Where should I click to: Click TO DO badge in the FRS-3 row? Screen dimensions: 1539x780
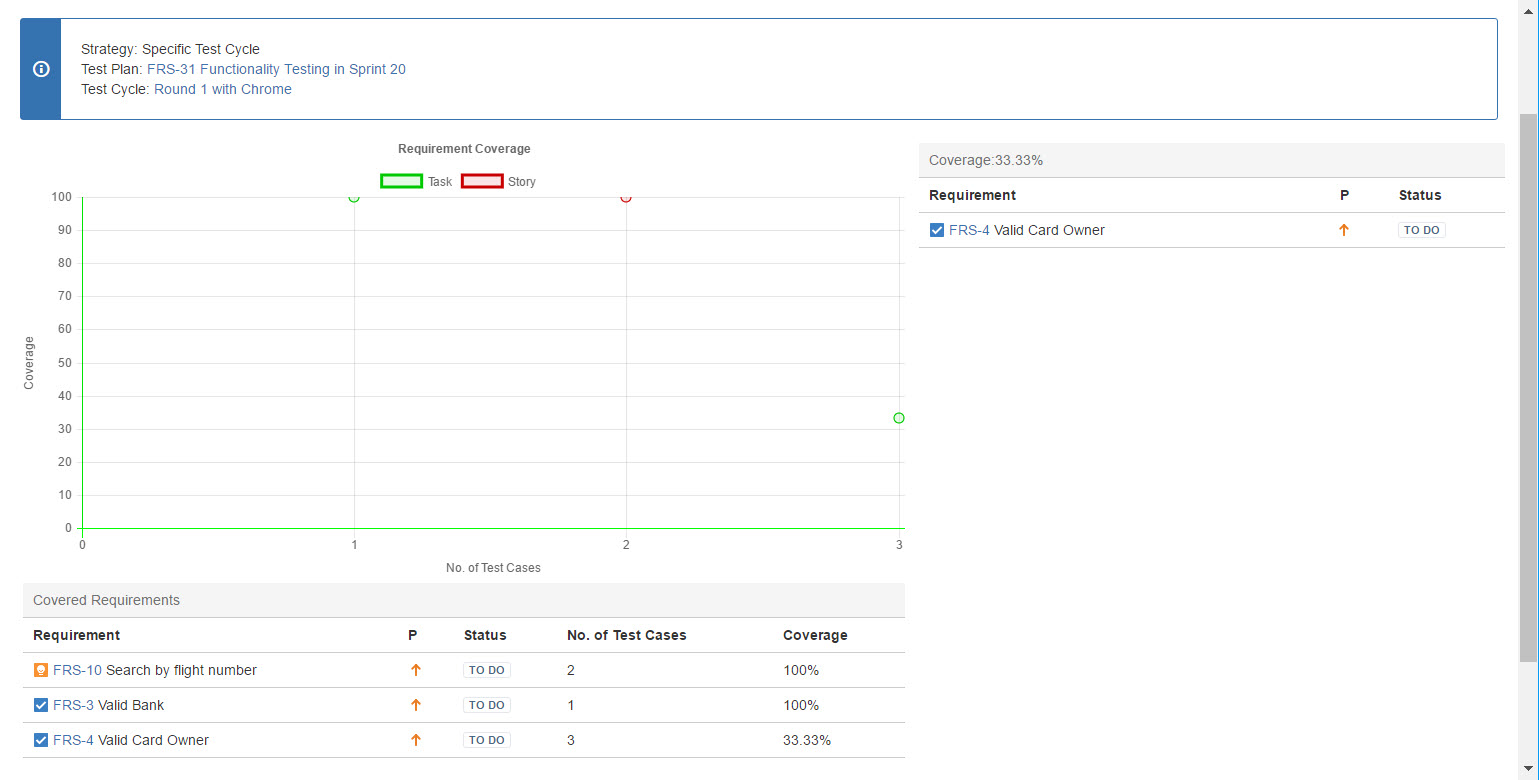[486, 705]
